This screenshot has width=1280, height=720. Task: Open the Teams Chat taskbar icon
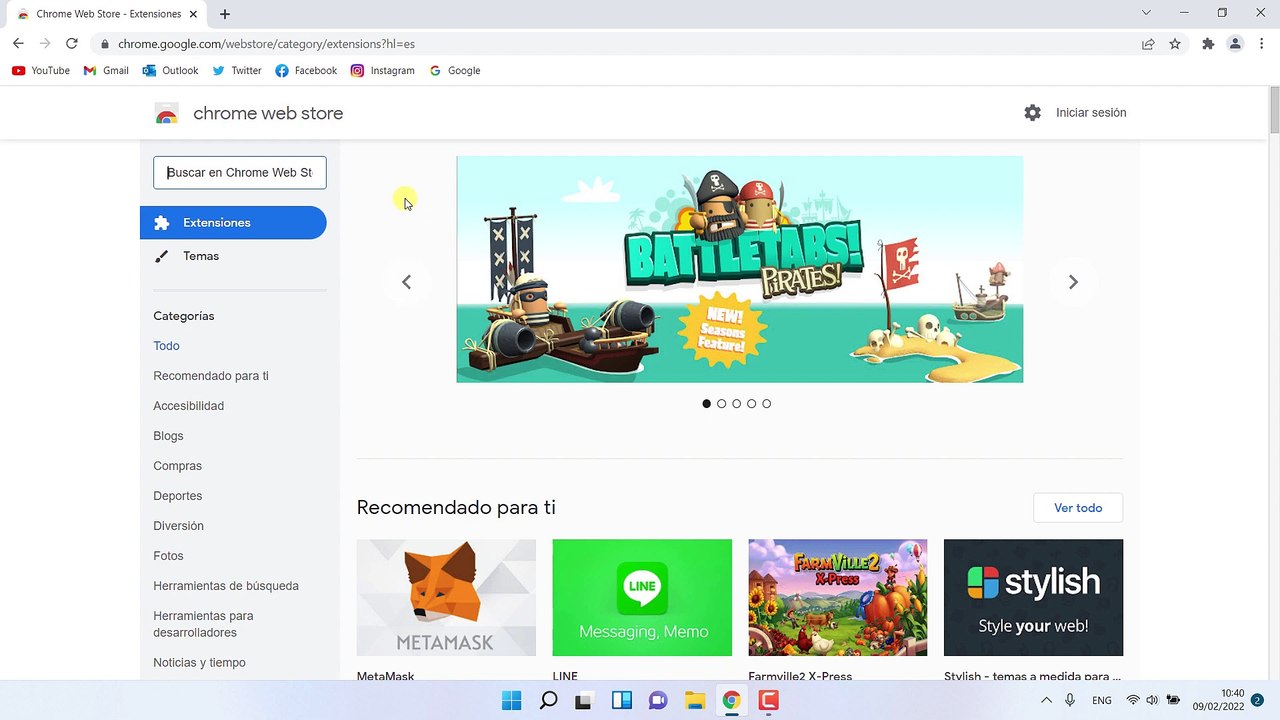pos(658,701)
